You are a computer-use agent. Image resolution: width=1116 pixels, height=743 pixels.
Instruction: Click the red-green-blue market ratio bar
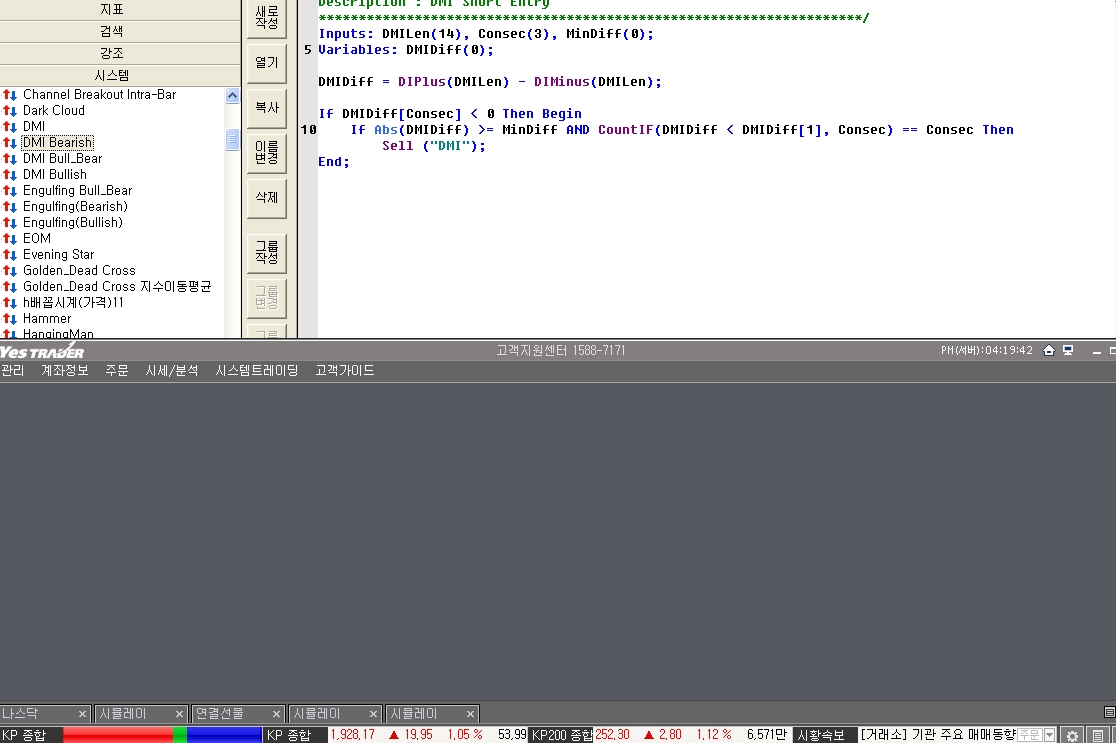[x=162, y=735]
